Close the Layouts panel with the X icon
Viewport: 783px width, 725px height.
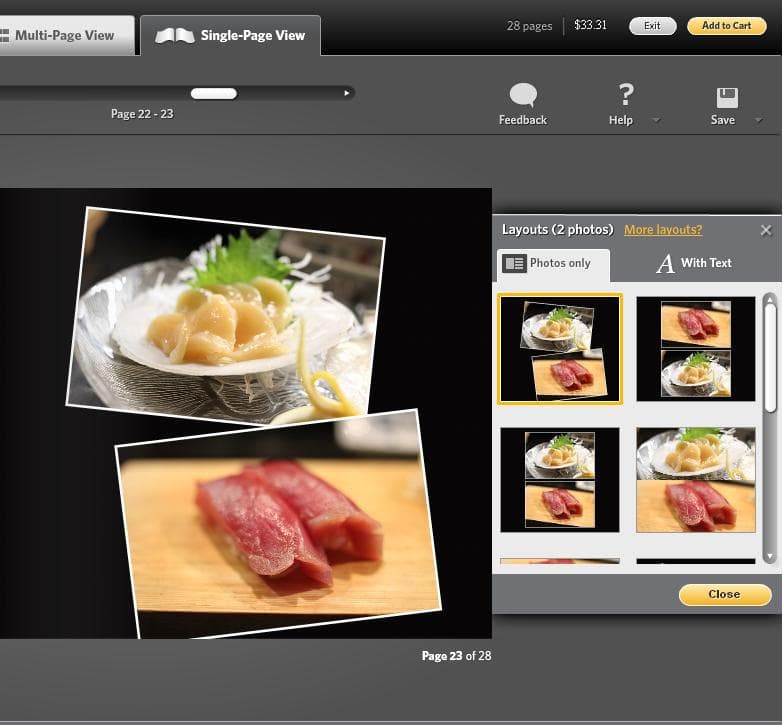point(766,230)
